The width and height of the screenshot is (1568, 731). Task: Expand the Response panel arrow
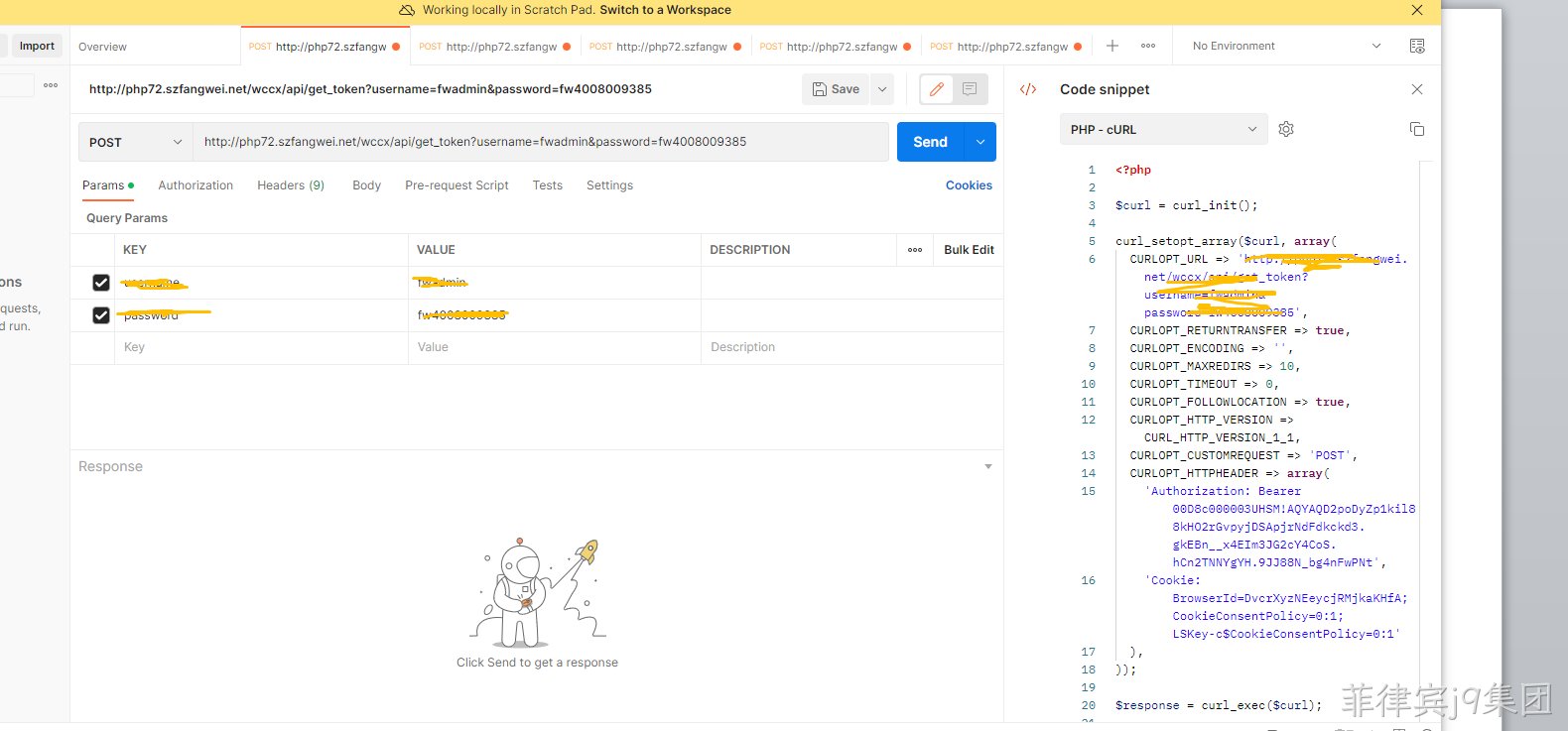pyautogui.click(x=987, y=466)
